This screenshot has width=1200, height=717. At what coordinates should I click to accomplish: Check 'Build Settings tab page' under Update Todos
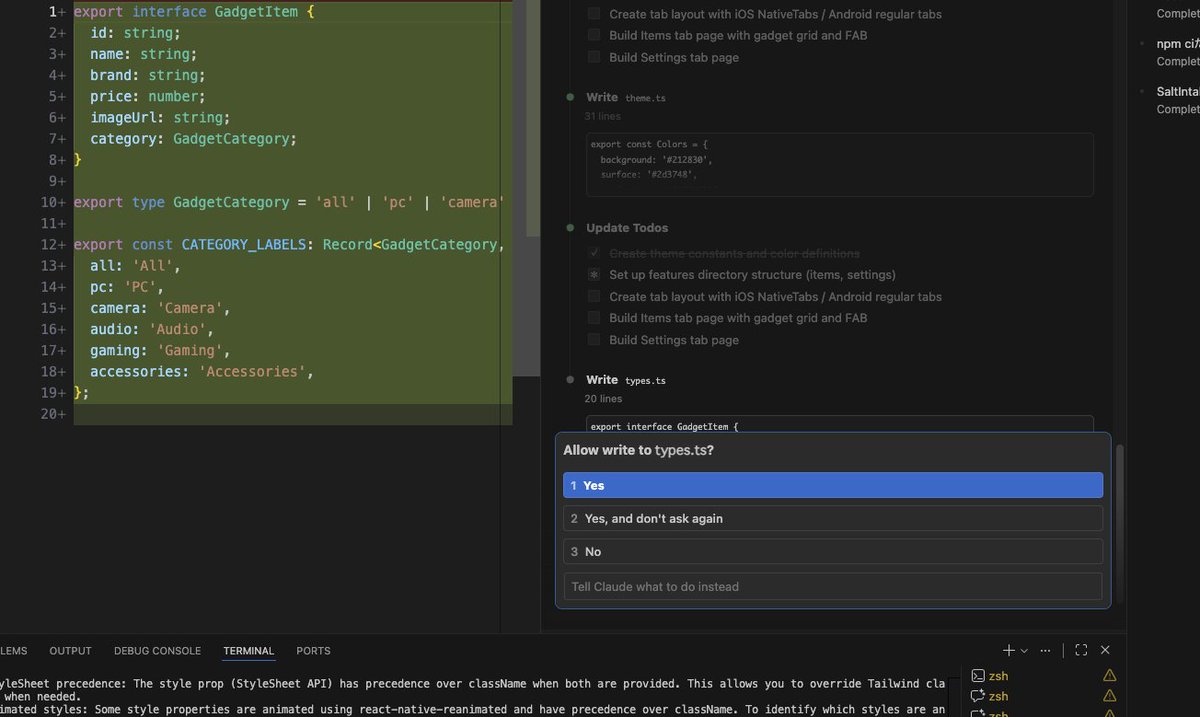tap(594, 340)
